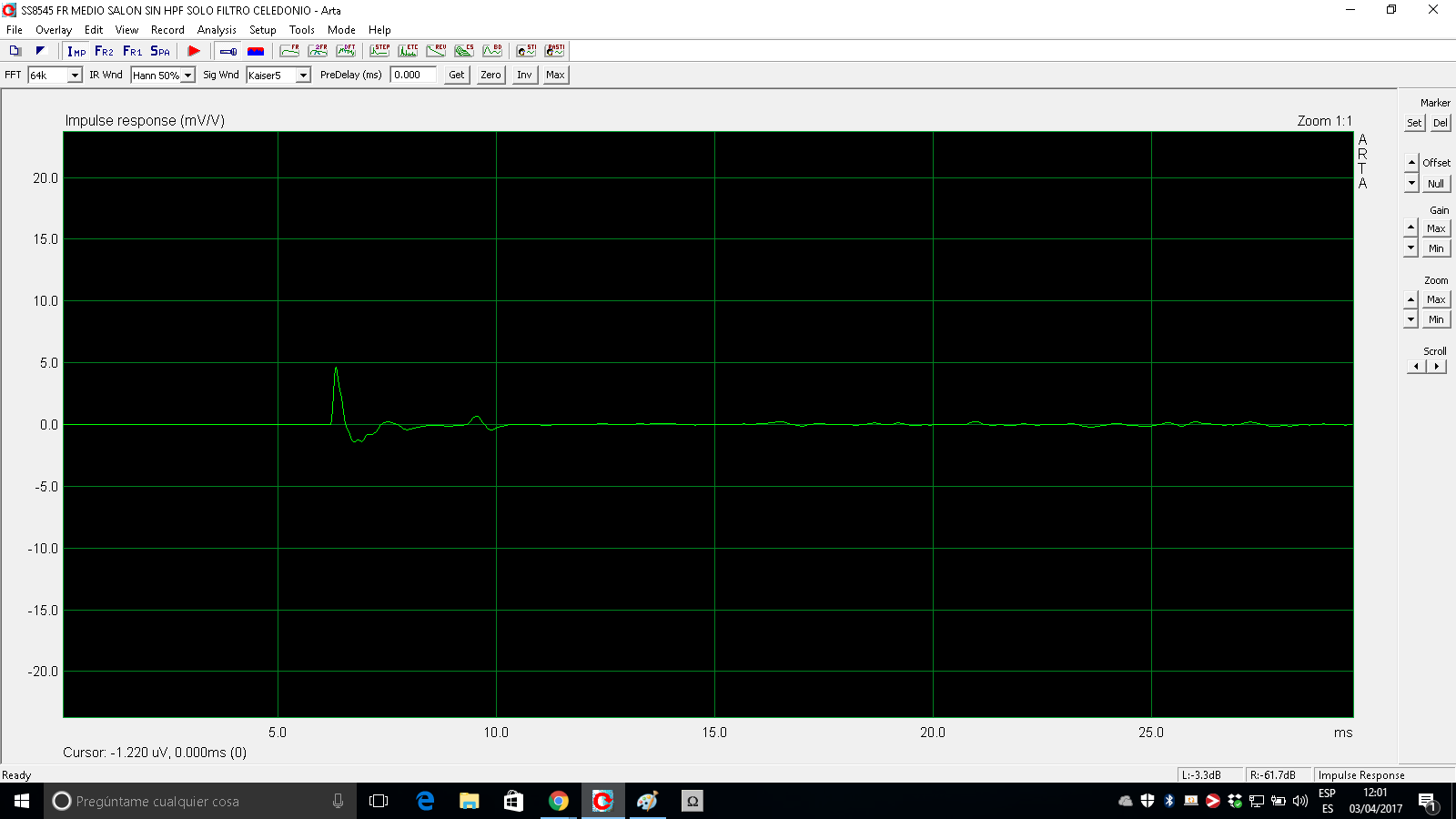Click the Inv button
1456x819 pixels.
click(x=524, y=75)
